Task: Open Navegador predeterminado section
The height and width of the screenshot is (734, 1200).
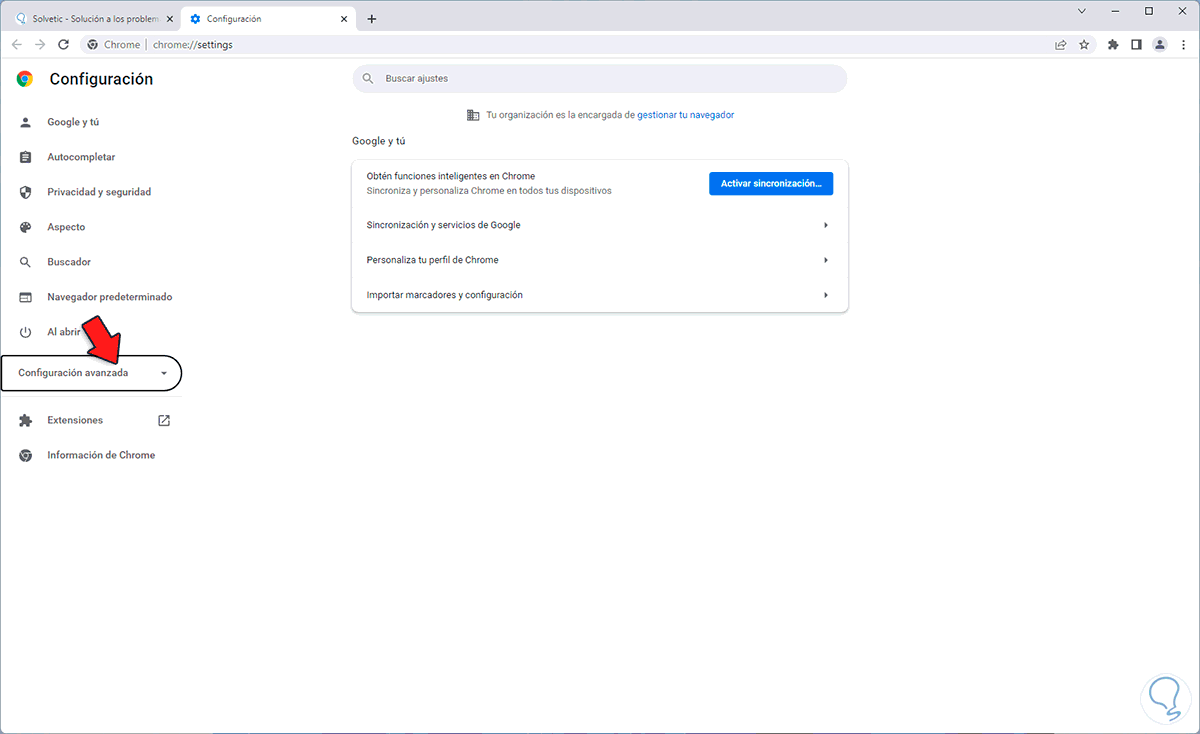Action: coord(110,297)
